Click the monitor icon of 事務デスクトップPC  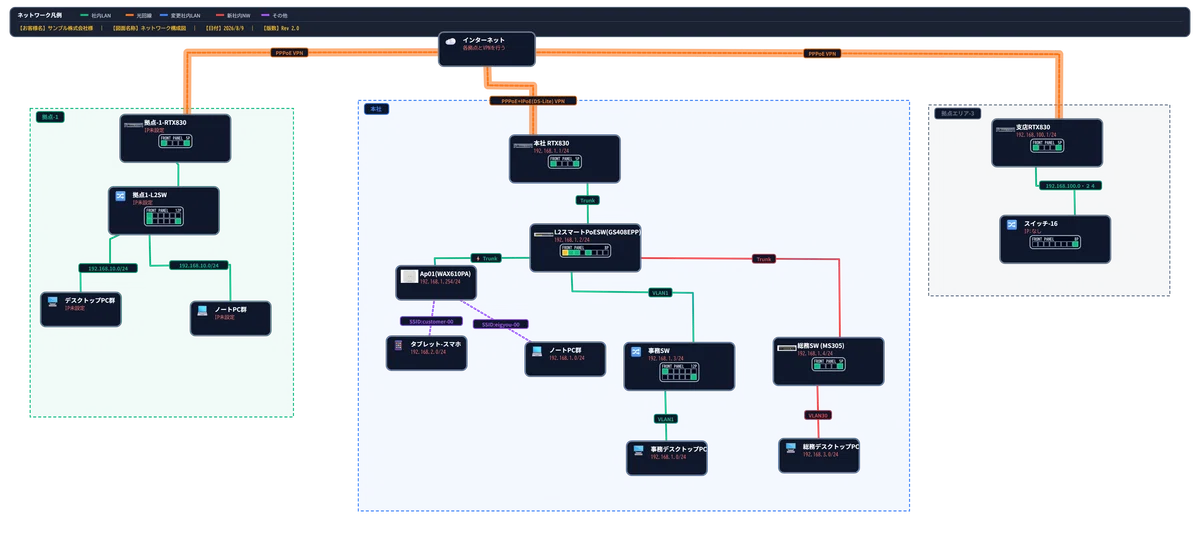[639, 450]
